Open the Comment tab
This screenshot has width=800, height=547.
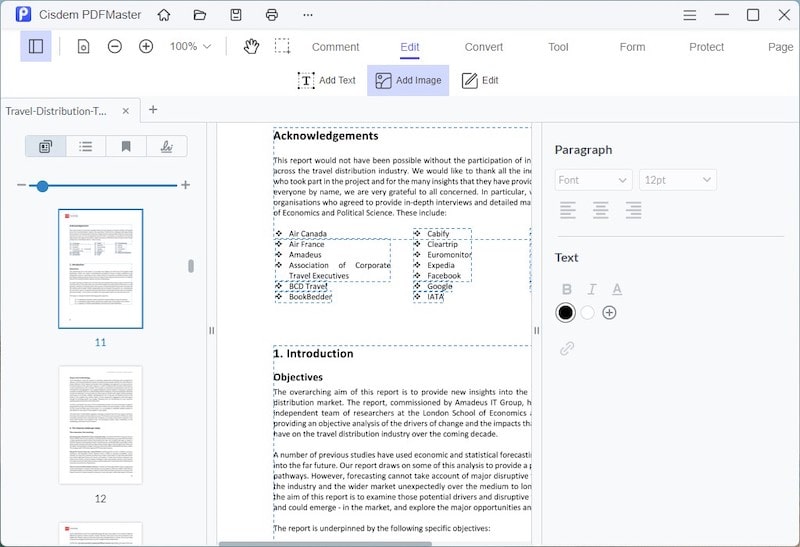pyautogui.click(x=335, y=47)
